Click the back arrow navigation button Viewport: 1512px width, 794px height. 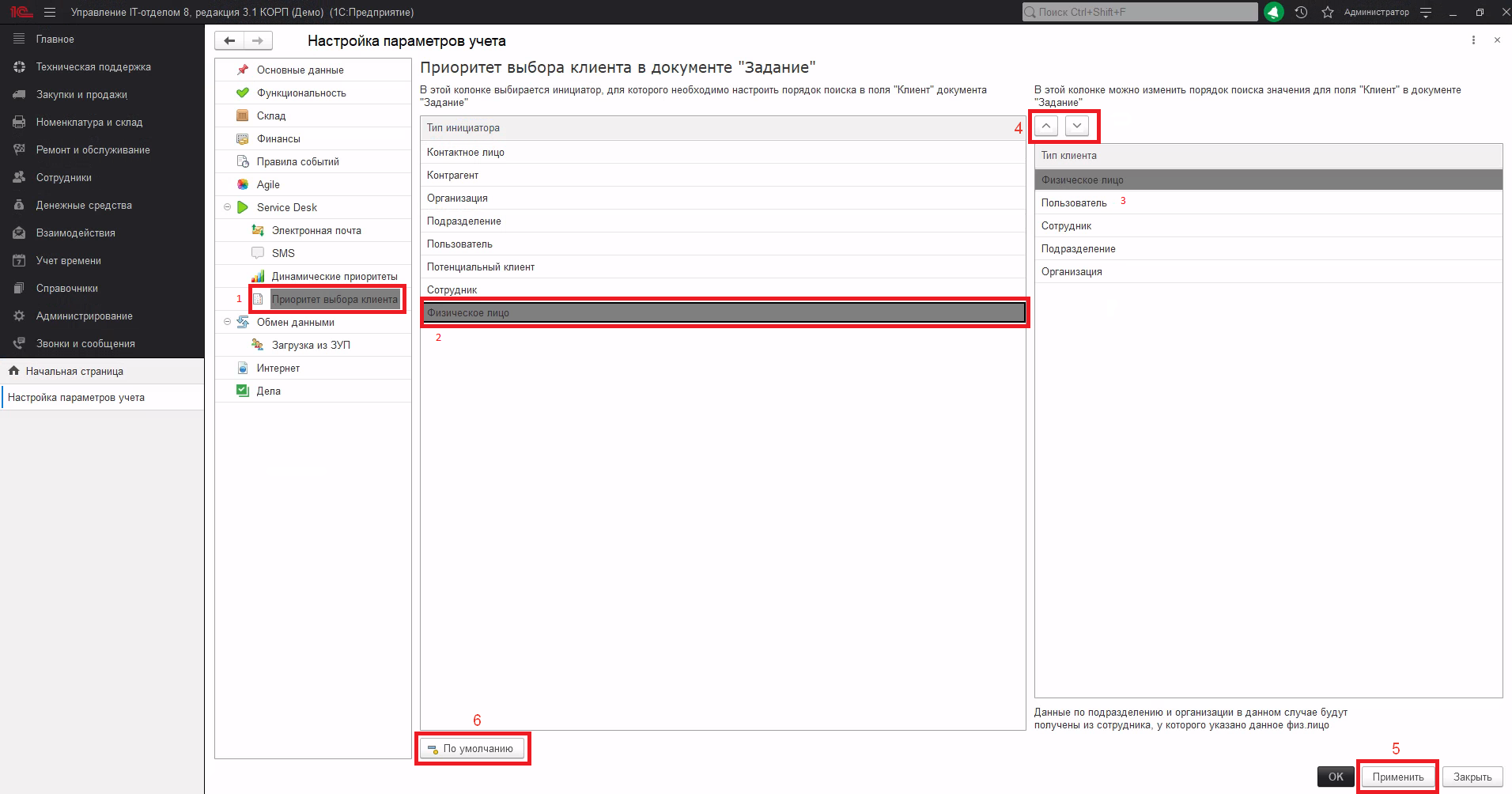[229, 41]
